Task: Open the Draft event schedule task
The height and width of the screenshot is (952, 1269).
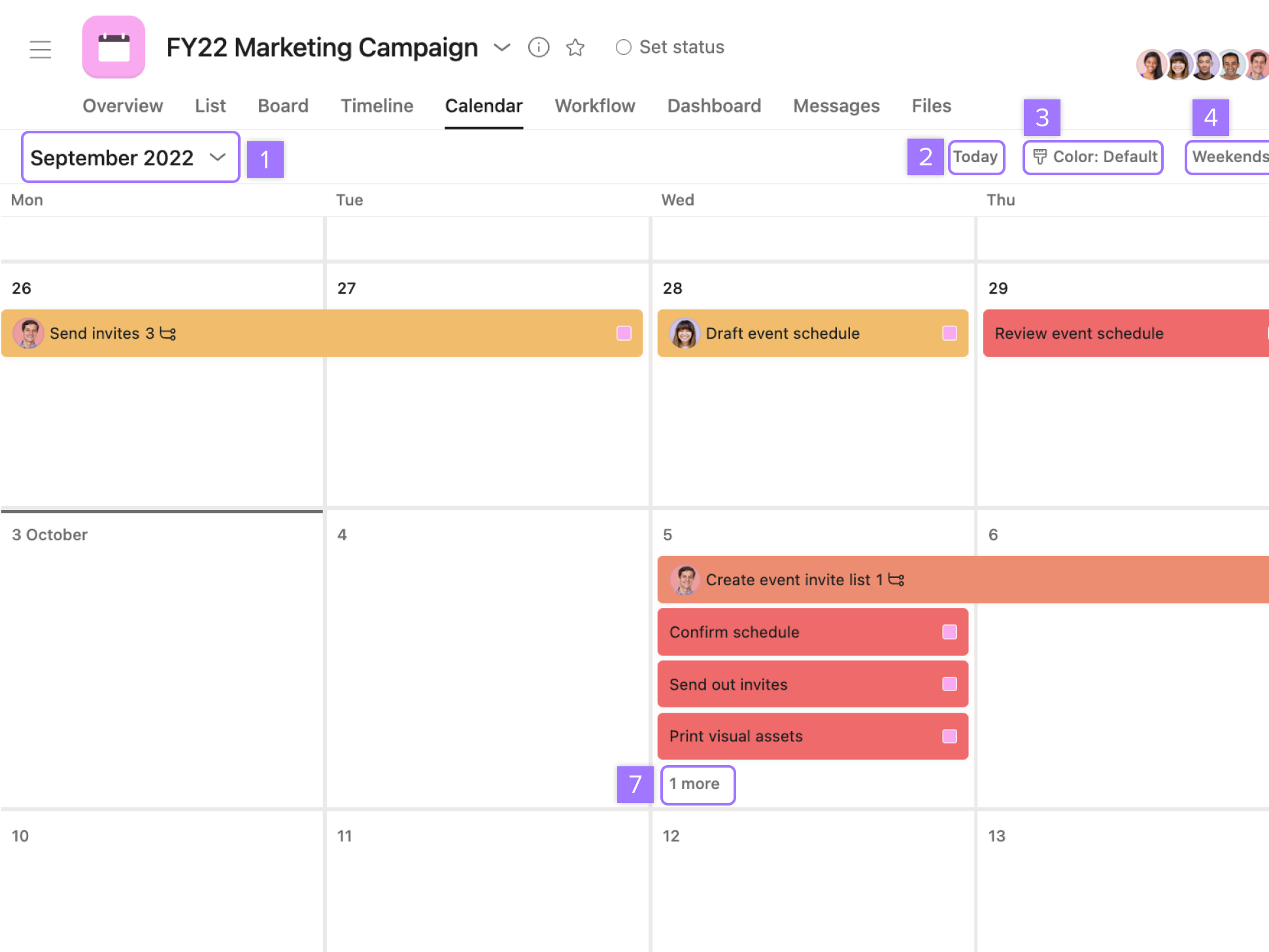Action: point(813,333)
